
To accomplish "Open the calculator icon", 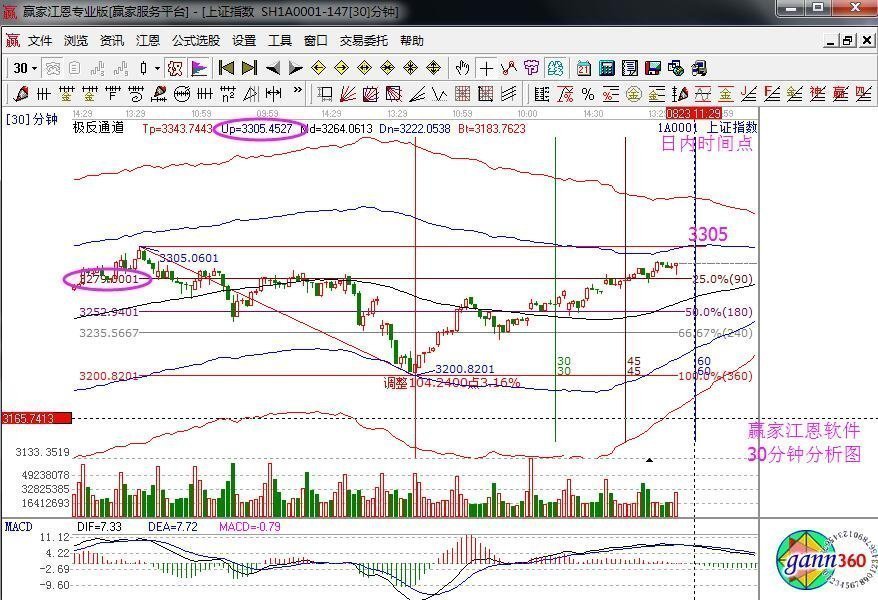I will [606, 68].
